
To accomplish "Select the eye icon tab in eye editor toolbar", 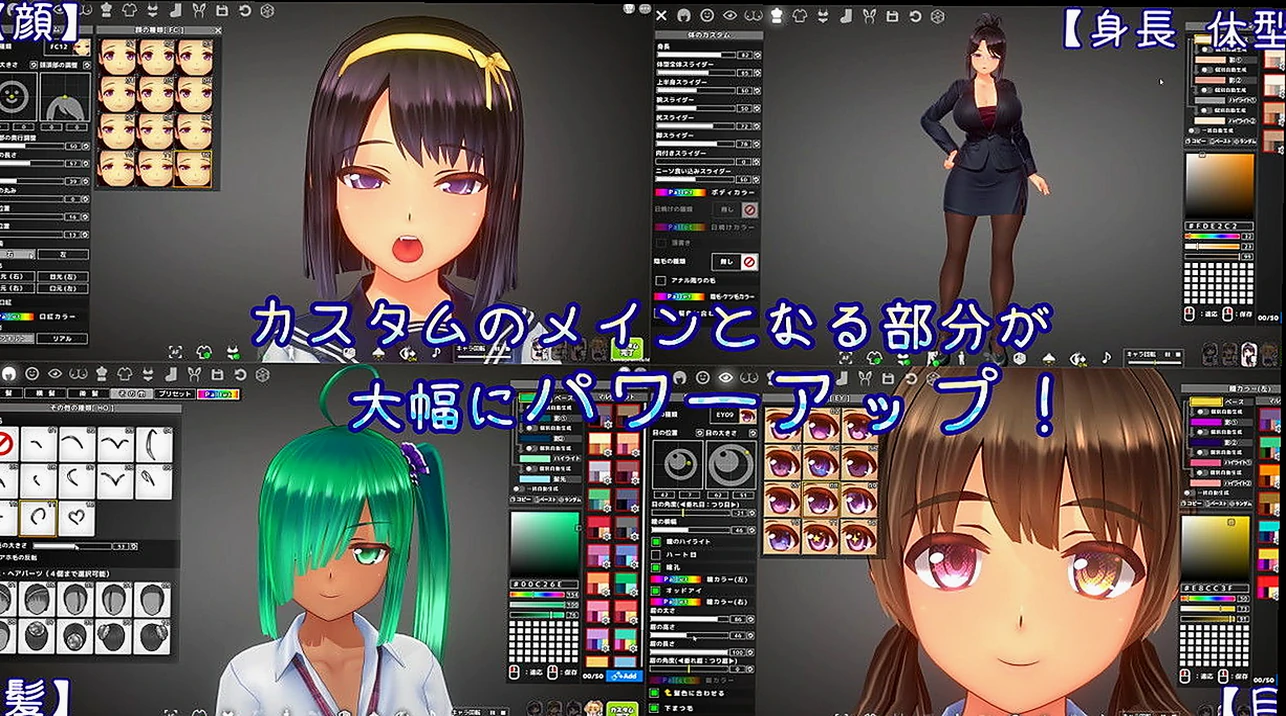I will [727, 376].
